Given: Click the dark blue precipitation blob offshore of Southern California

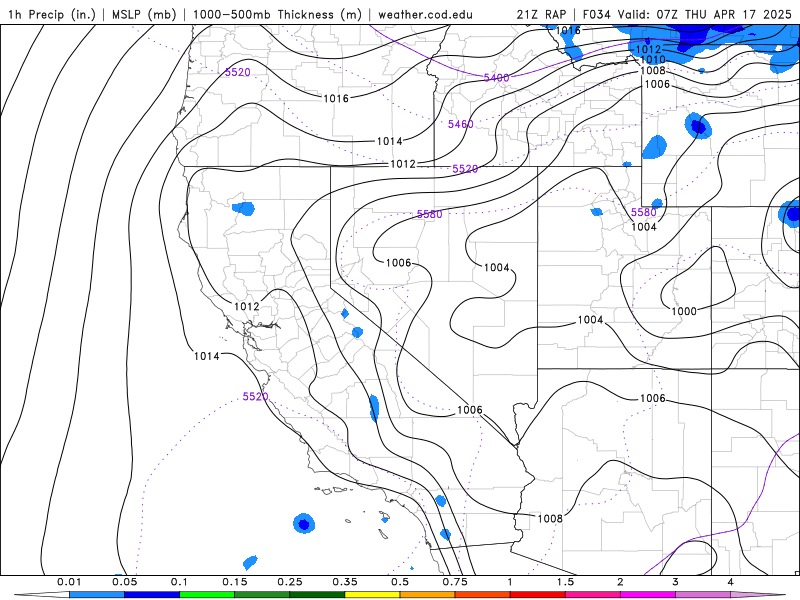Looking at the screenshot, I should (304, 523).
